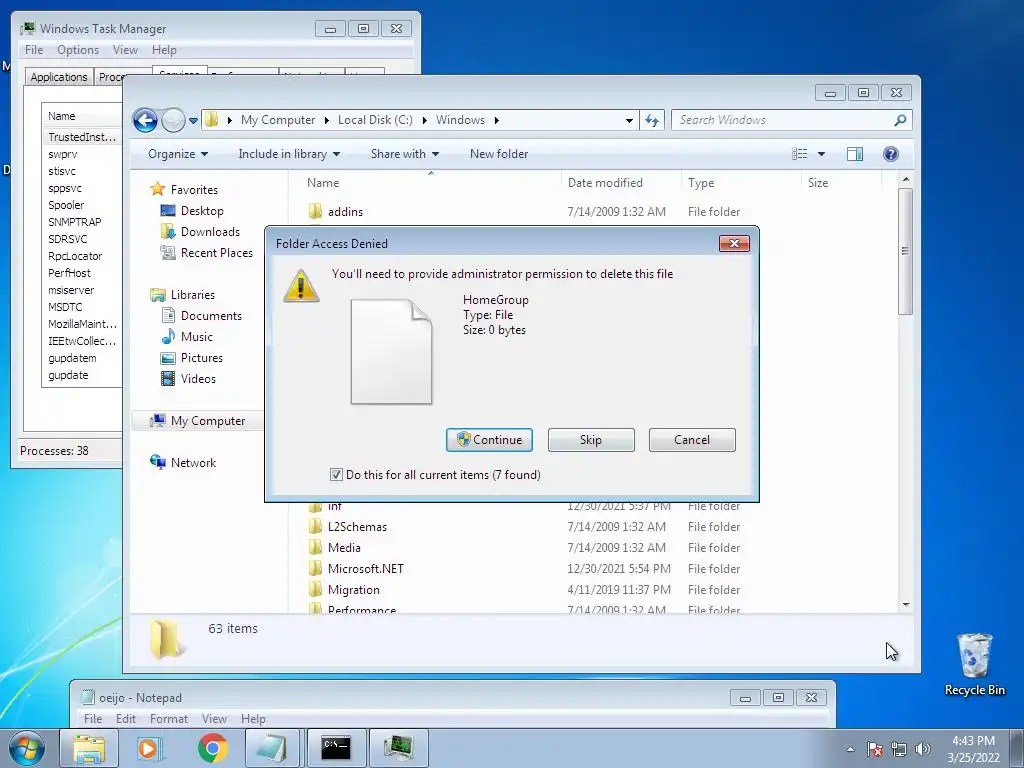Image resolution: width=1024 pixels, height=768 pixels.
Task: Open the Pictures library
Action: click(x=192, y=358)
